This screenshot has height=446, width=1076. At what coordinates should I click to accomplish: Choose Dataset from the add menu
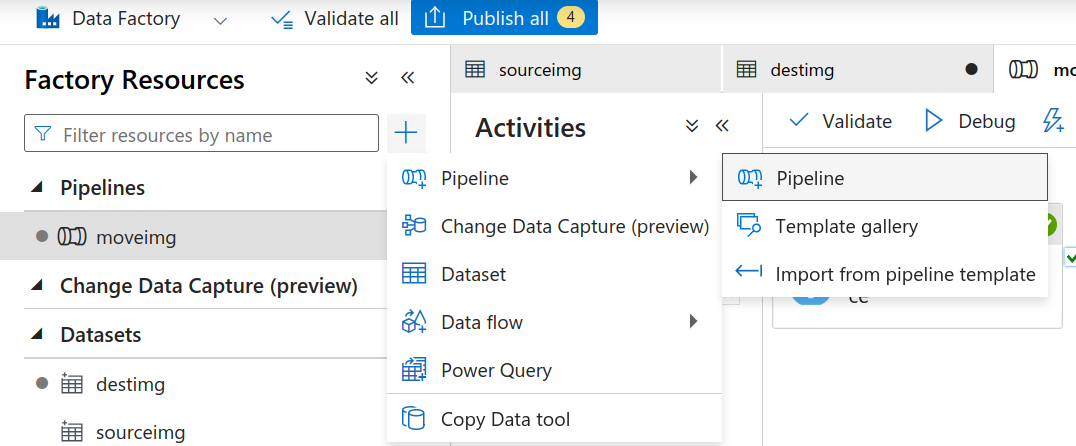(x=554, y=274)
